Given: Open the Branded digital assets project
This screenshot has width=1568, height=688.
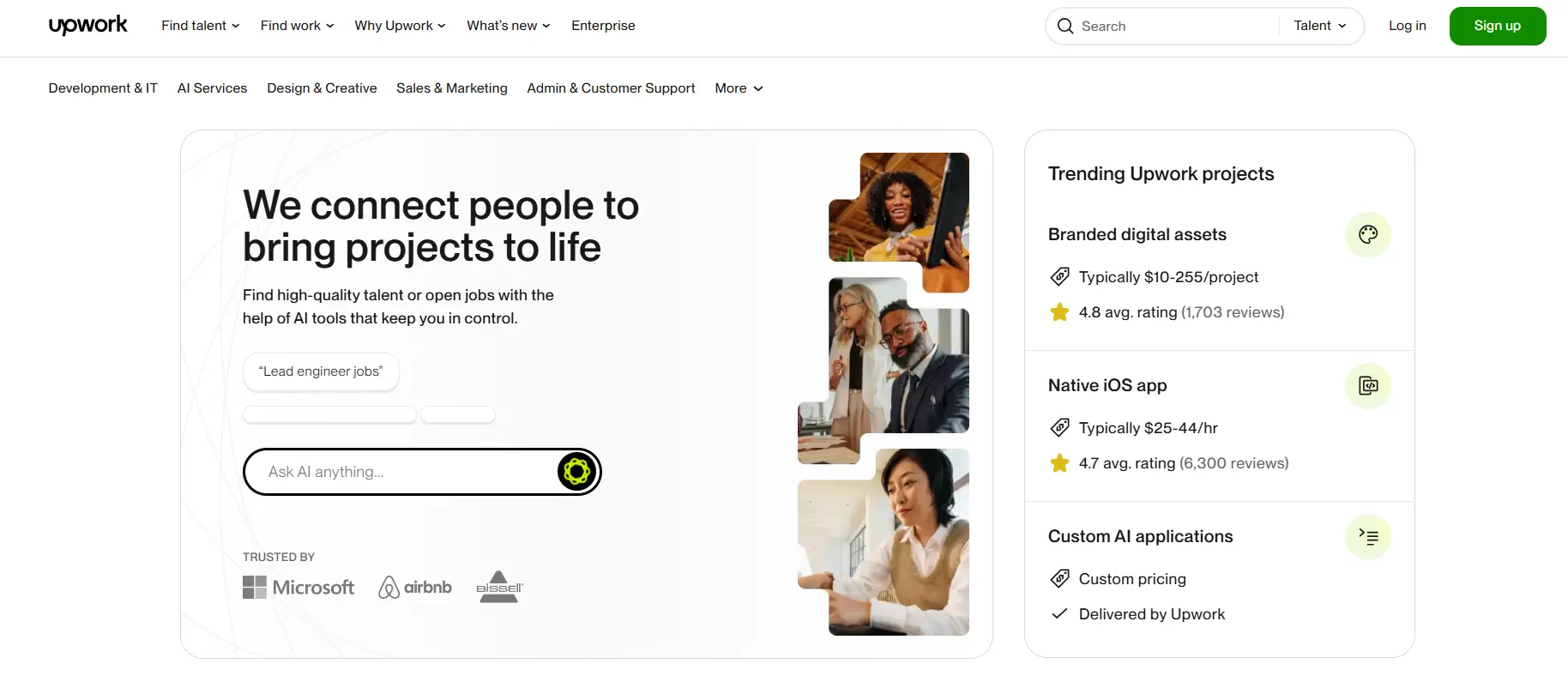Looking at the screenshot, I should click(x=1137, y=234).
